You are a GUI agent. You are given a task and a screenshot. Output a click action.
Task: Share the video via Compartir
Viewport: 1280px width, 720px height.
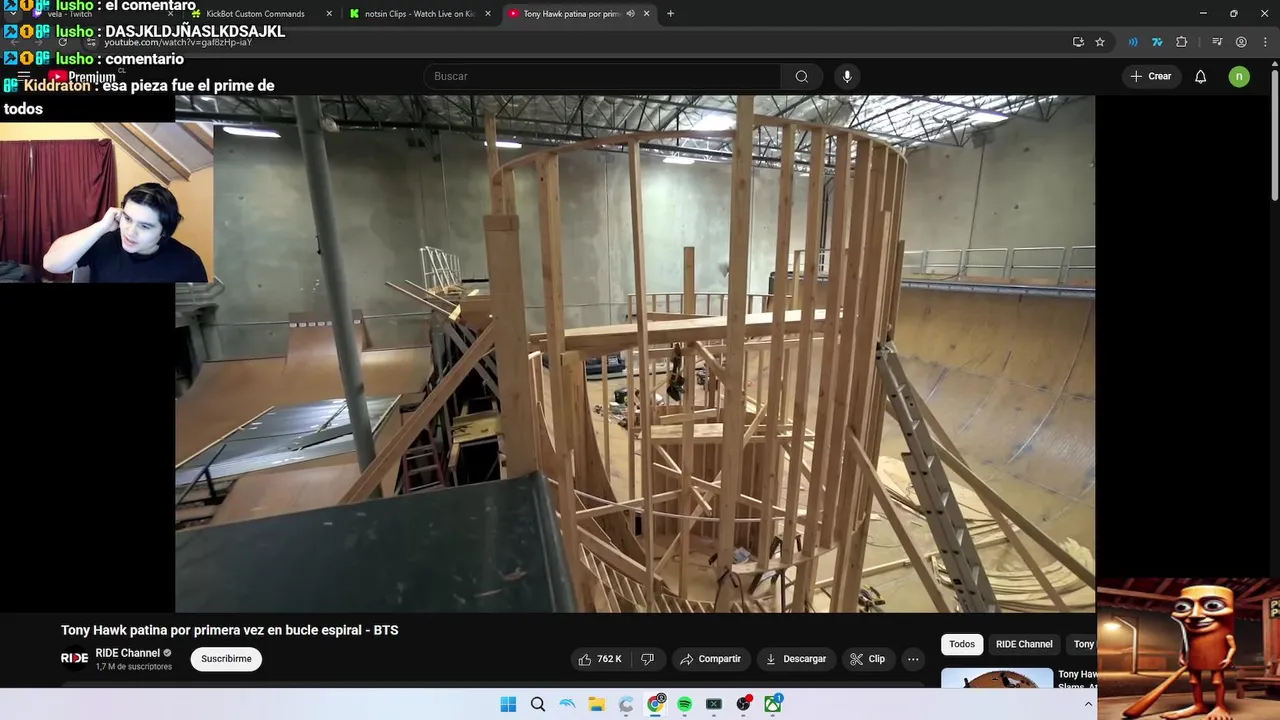click(x=710, y=659)
